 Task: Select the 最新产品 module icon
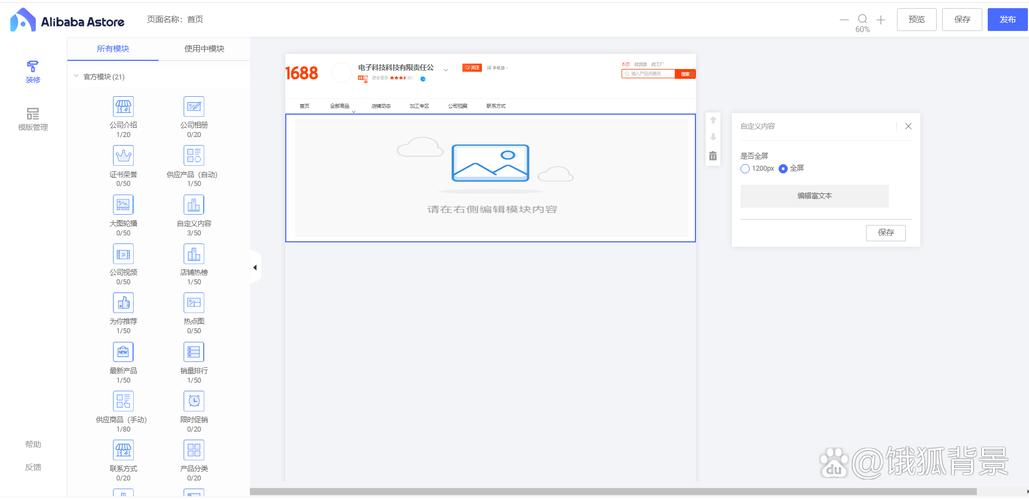[x=123, y=352]
